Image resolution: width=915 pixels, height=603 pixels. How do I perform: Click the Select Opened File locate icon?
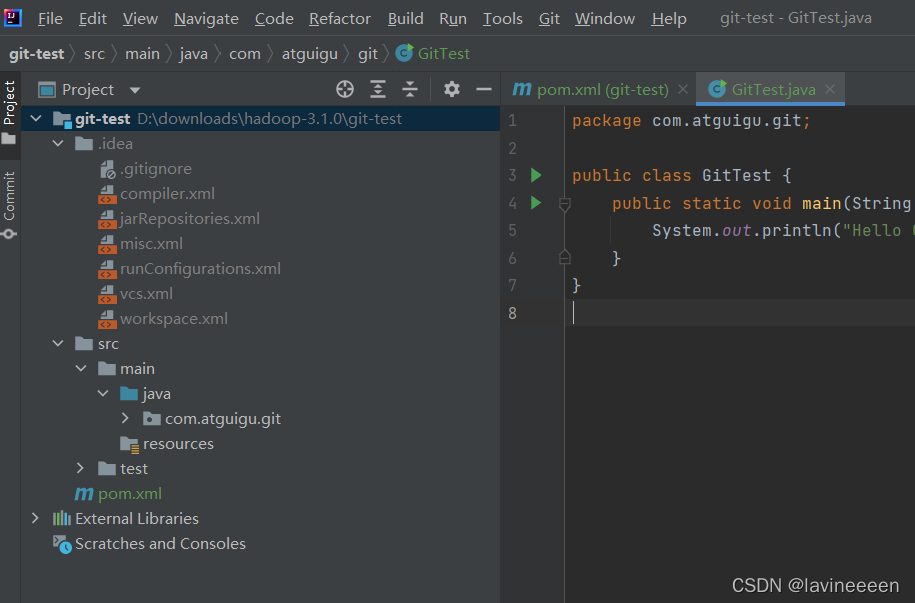tap(345, 89)
